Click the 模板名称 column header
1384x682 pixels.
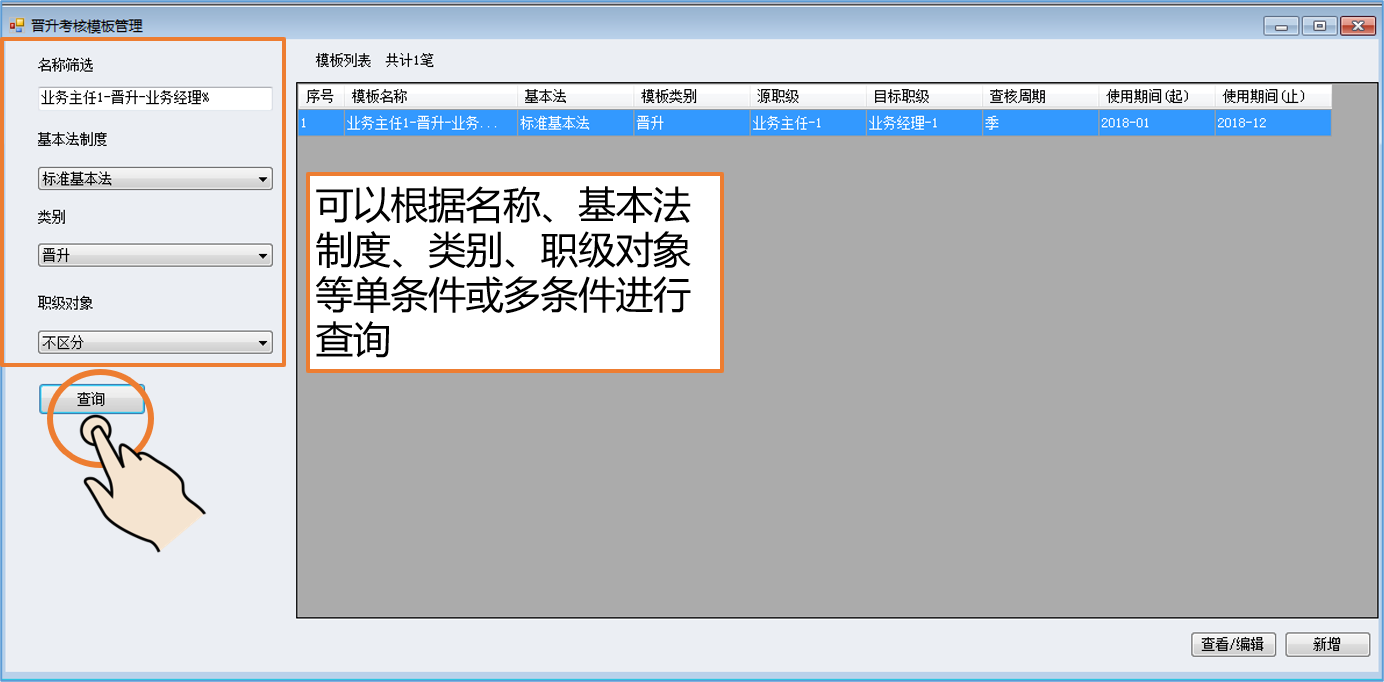click(x=431, y=97)
